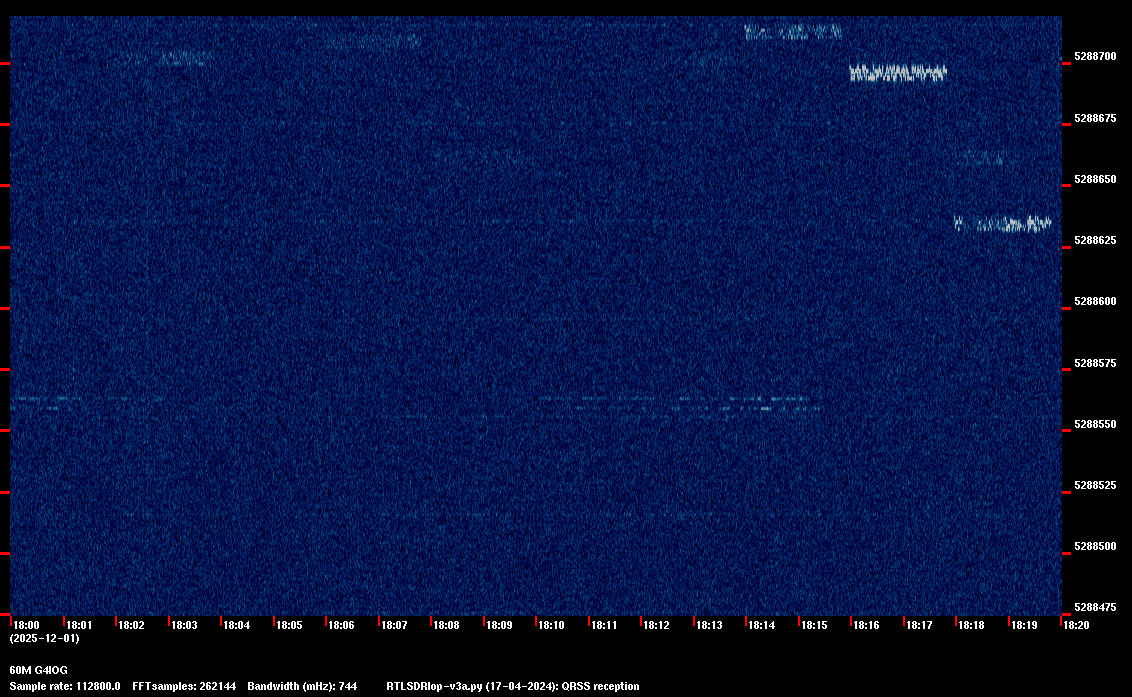Click the bright signal trace near 5288700
The width and height of the screenshot is (1132, 697).
[898, 73]
